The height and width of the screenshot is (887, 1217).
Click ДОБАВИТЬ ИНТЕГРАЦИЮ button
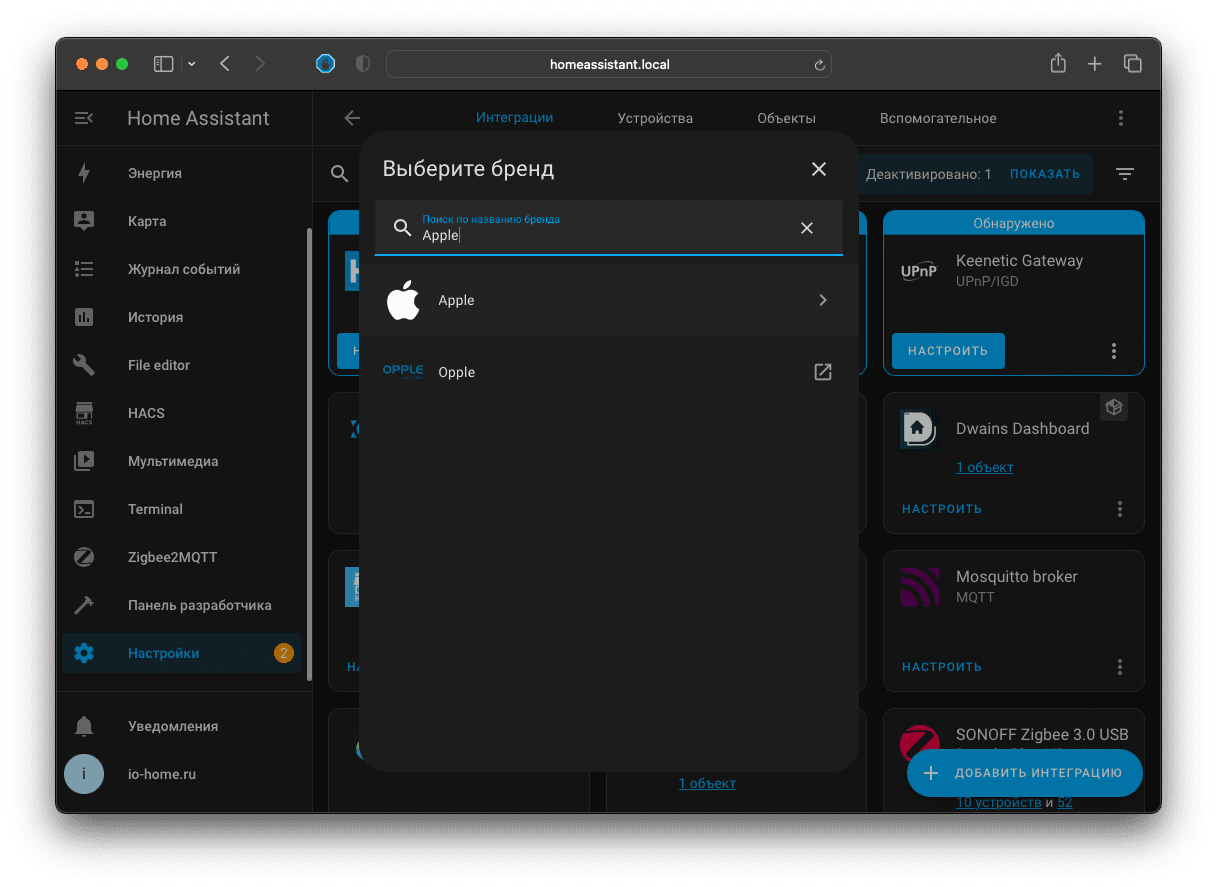click(x=1025, y=773)
